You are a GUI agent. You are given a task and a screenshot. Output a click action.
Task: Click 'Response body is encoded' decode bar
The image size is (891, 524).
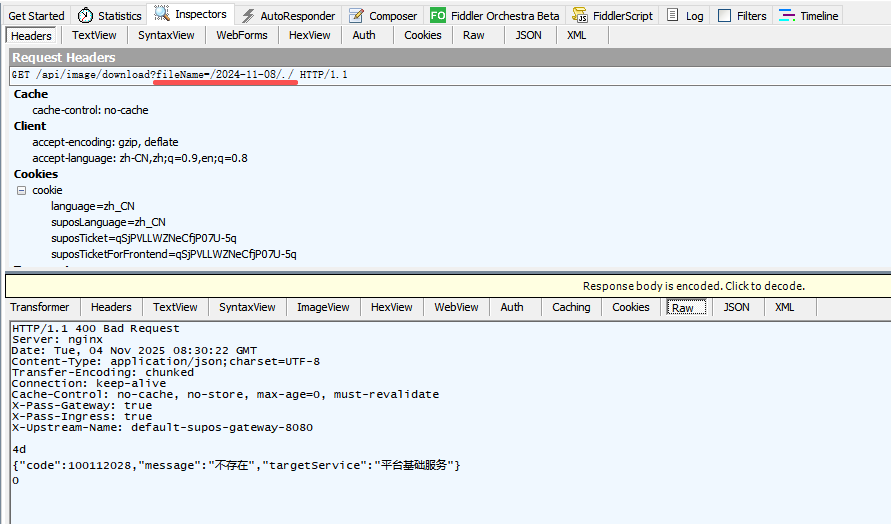click(x=693, y=286)
